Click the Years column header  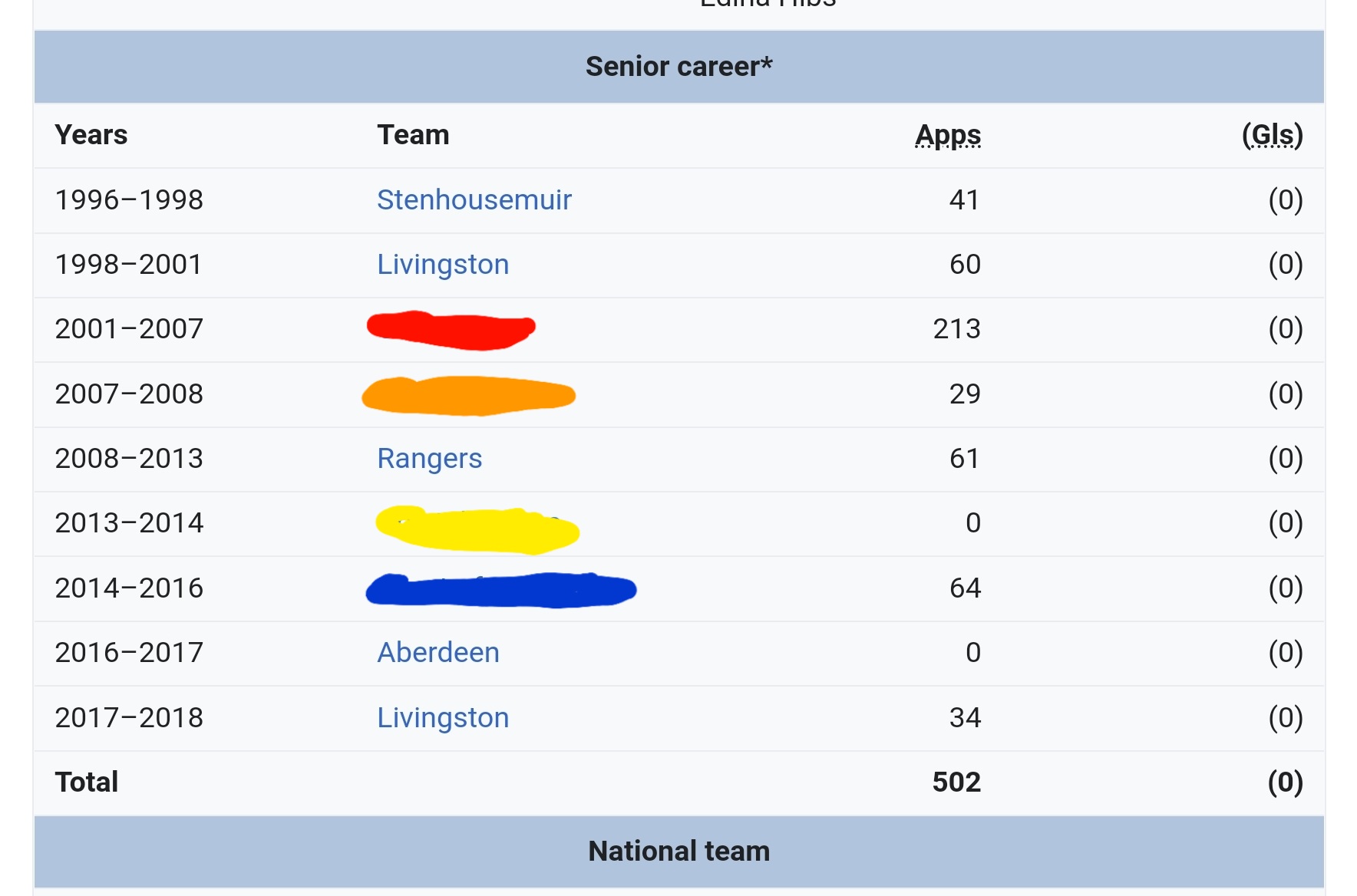pyautogui.click(x=91, y=135)
